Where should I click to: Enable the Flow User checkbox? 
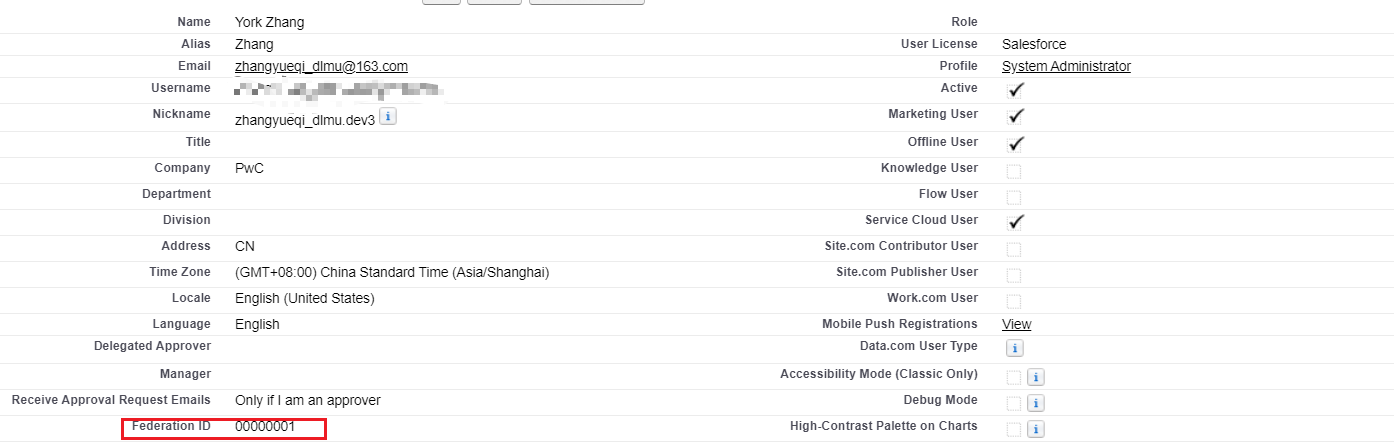pyautogui.click(x=1014, y=197)
